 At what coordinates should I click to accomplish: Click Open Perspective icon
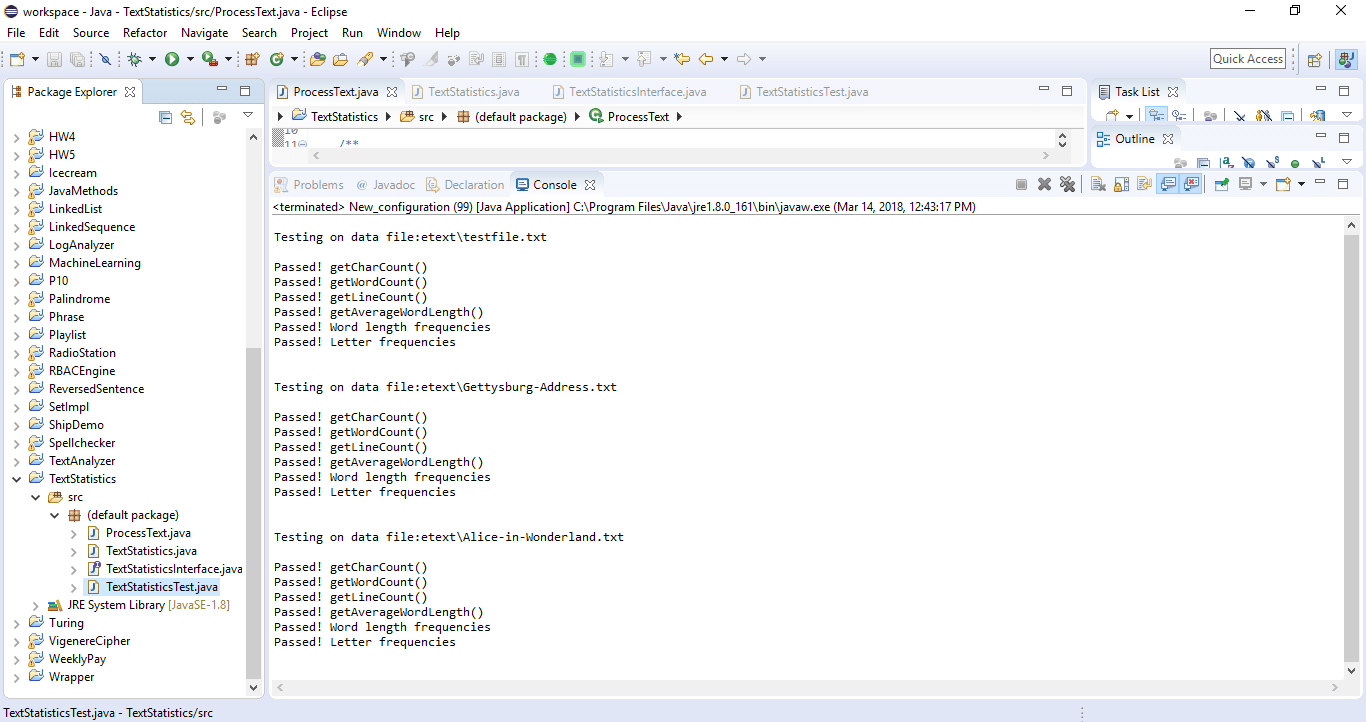(1315, 59)
